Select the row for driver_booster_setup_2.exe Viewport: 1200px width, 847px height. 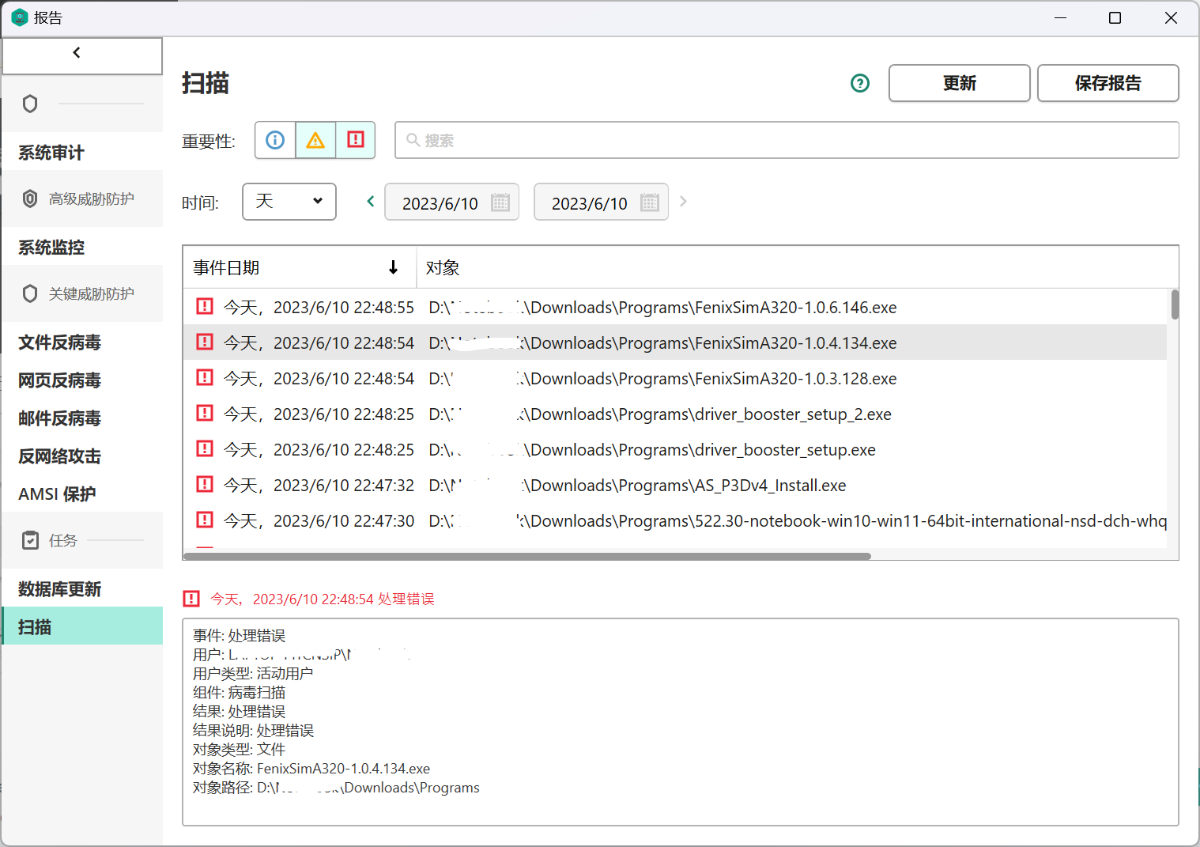coord(676,414)
